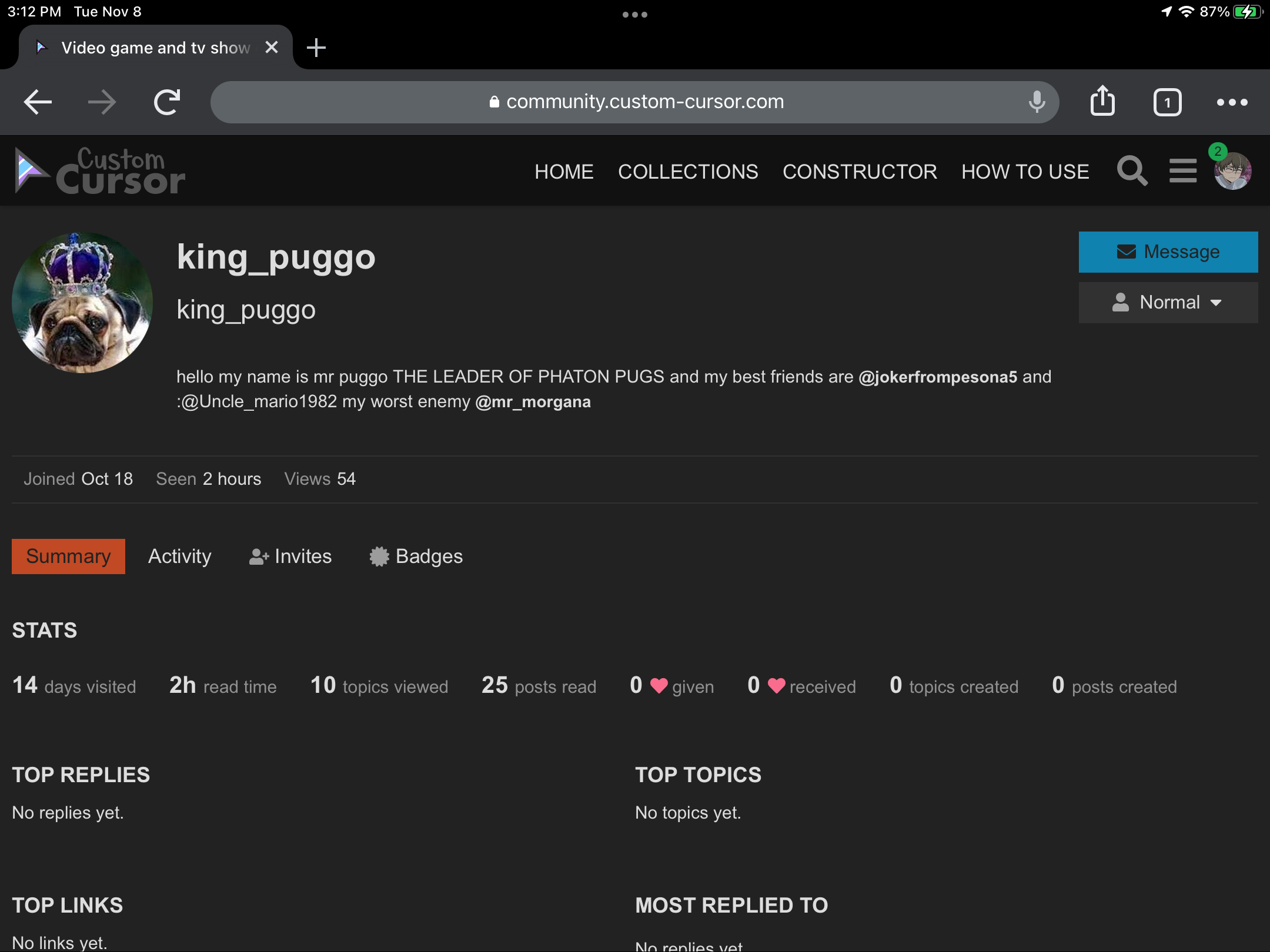Open the browser three-dot menu
The image size is (1270, 952).
[x=1232, y=102]
